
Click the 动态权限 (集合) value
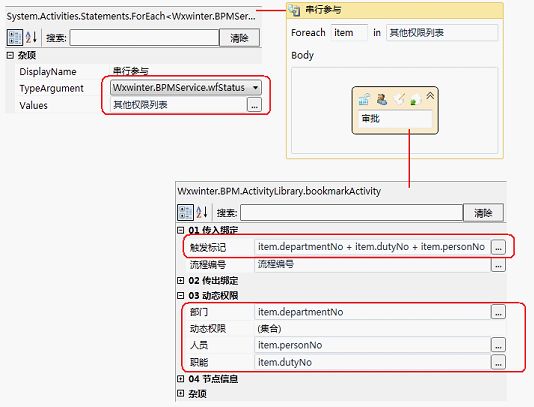(x=269, y=329)
